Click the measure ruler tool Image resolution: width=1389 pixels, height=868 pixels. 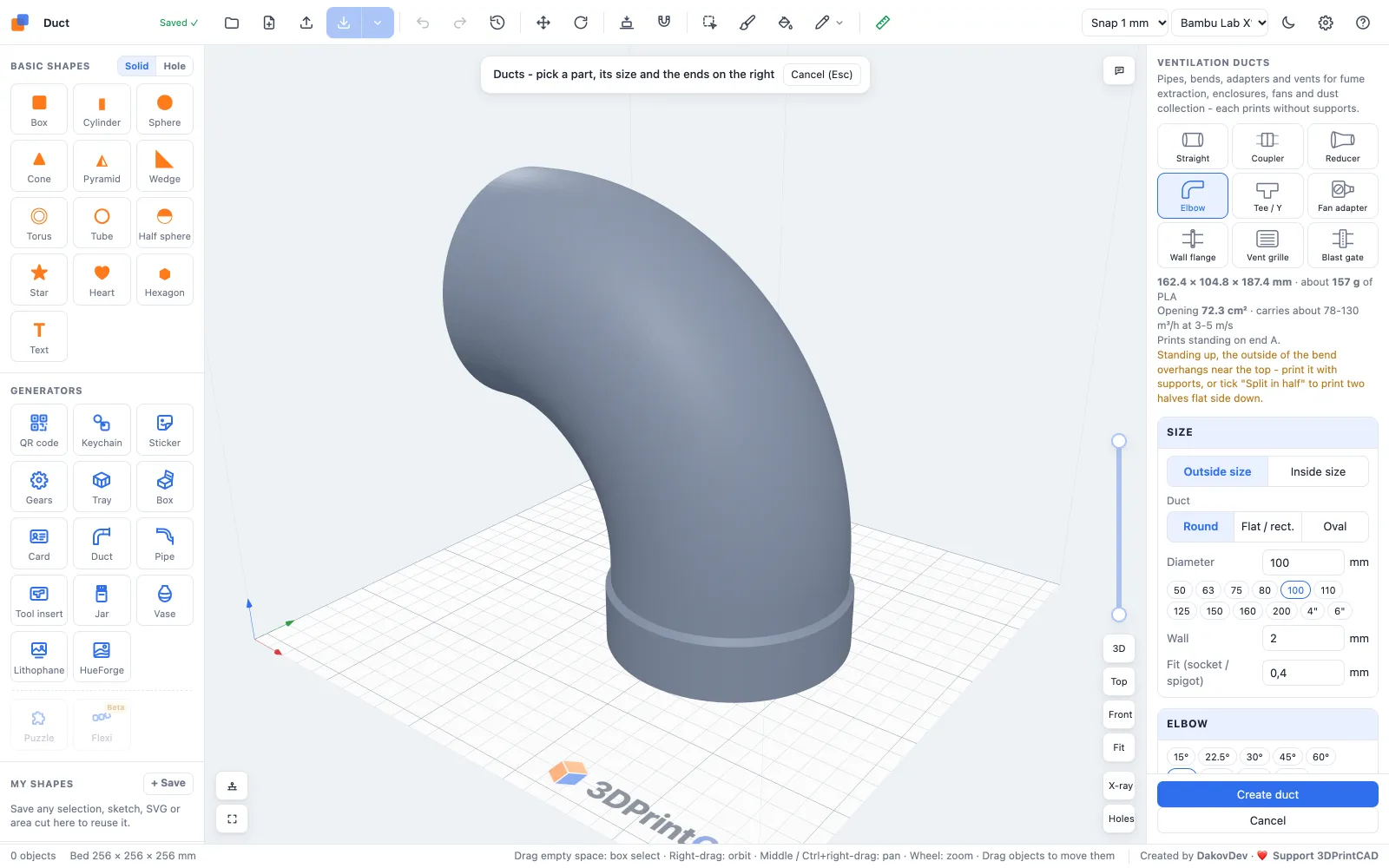click(x=883, y=23)
